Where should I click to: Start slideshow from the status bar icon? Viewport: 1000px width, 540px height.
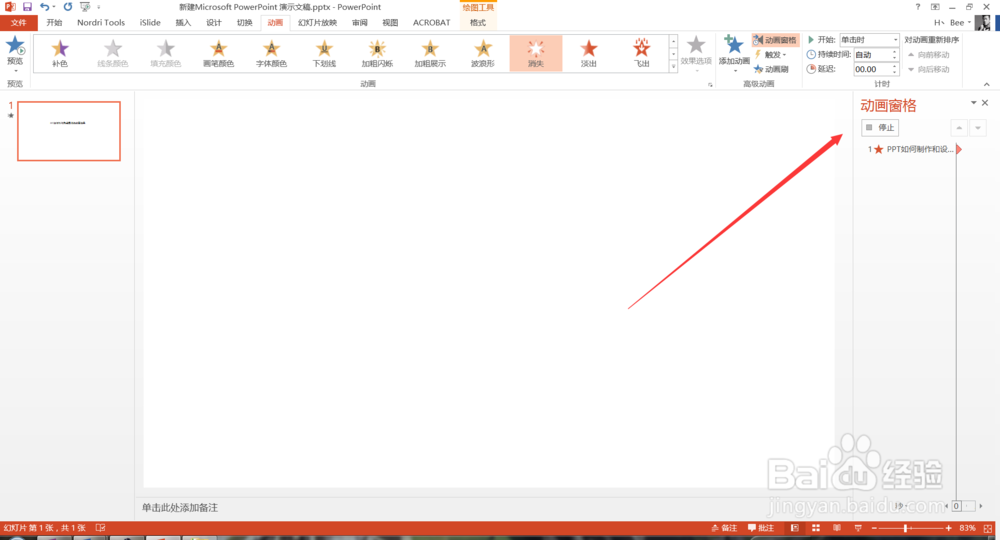(x=858, y=528)
